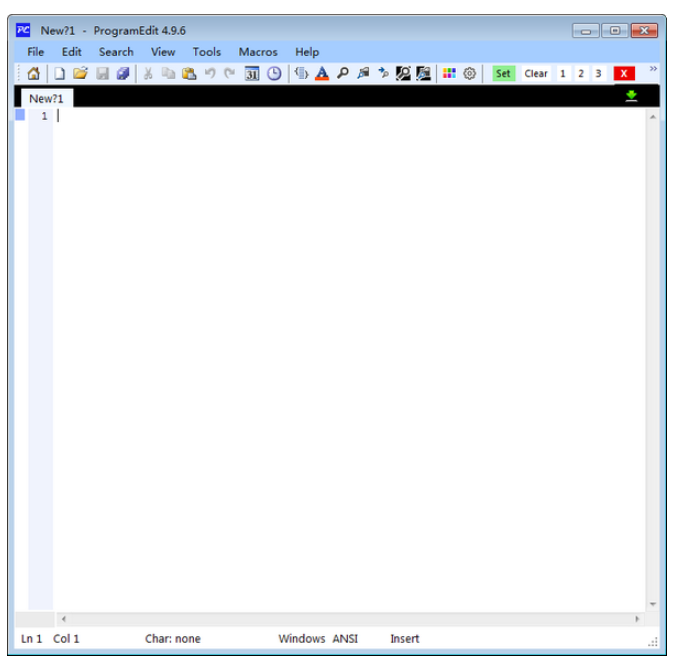Cut selected text with scissors icon
Viewport: 674px width, 660px height.
coord(148,74)
